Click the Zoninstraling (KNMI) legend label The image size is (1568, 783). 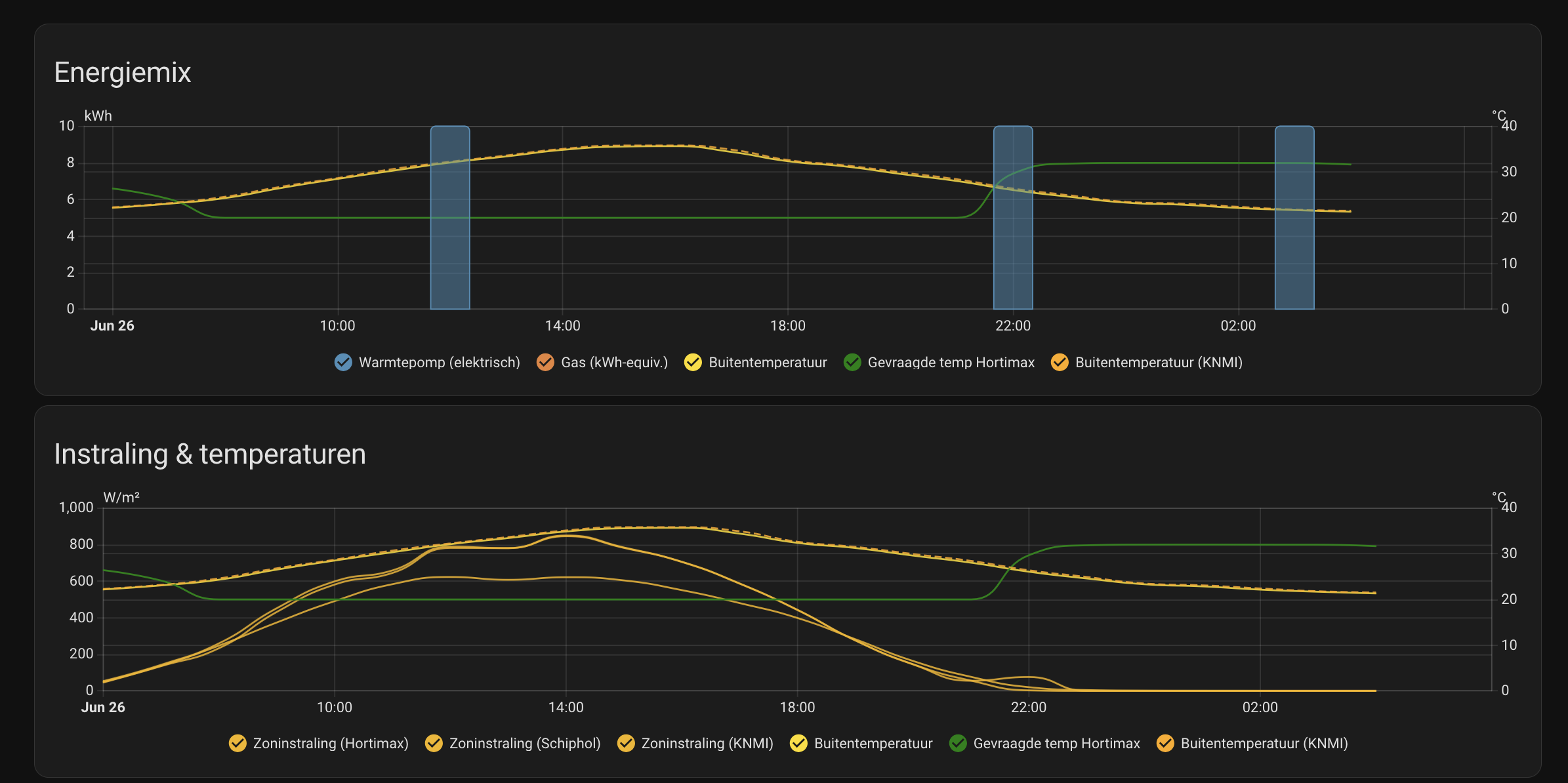point(707,743)
